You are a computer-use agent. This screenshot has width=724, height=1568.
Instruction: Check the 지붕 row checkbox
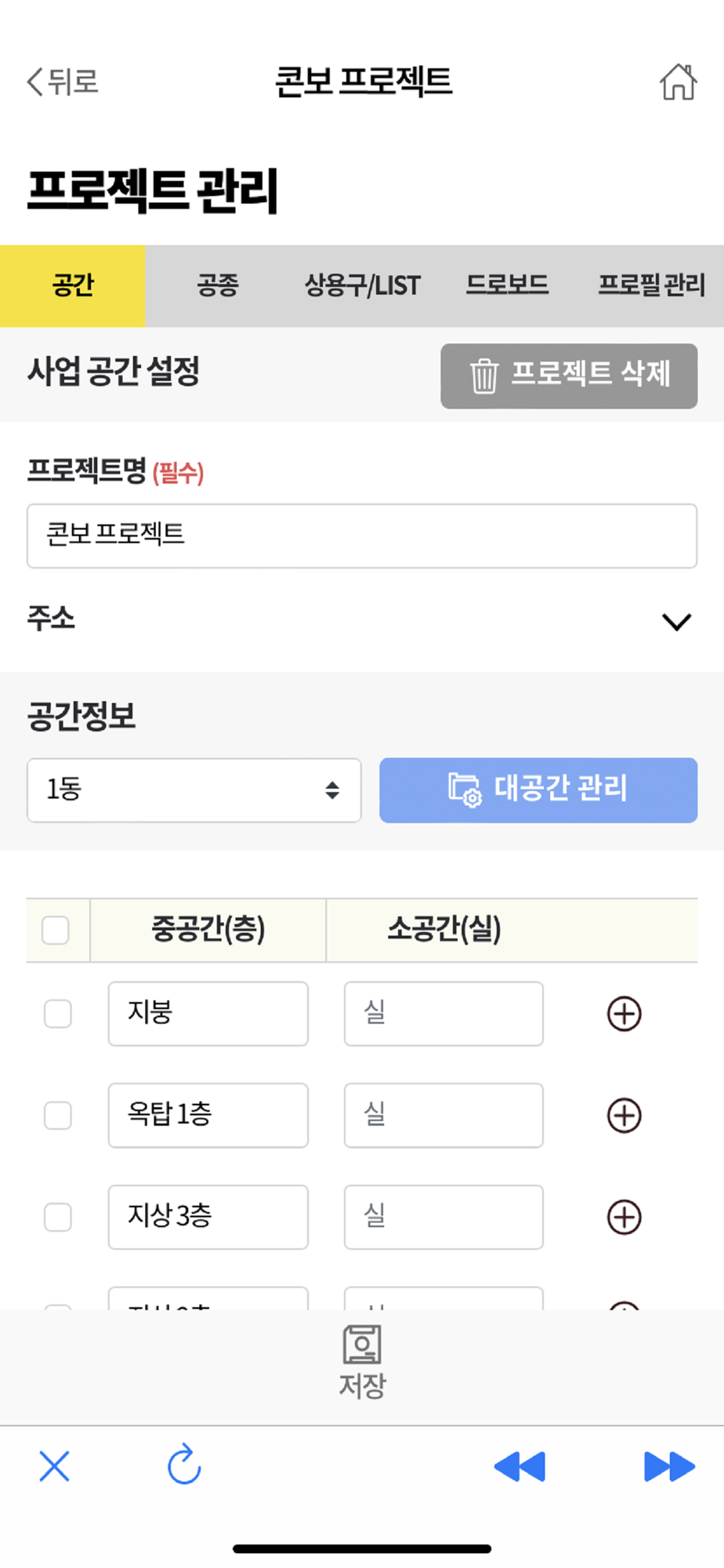coord(58,1014)
